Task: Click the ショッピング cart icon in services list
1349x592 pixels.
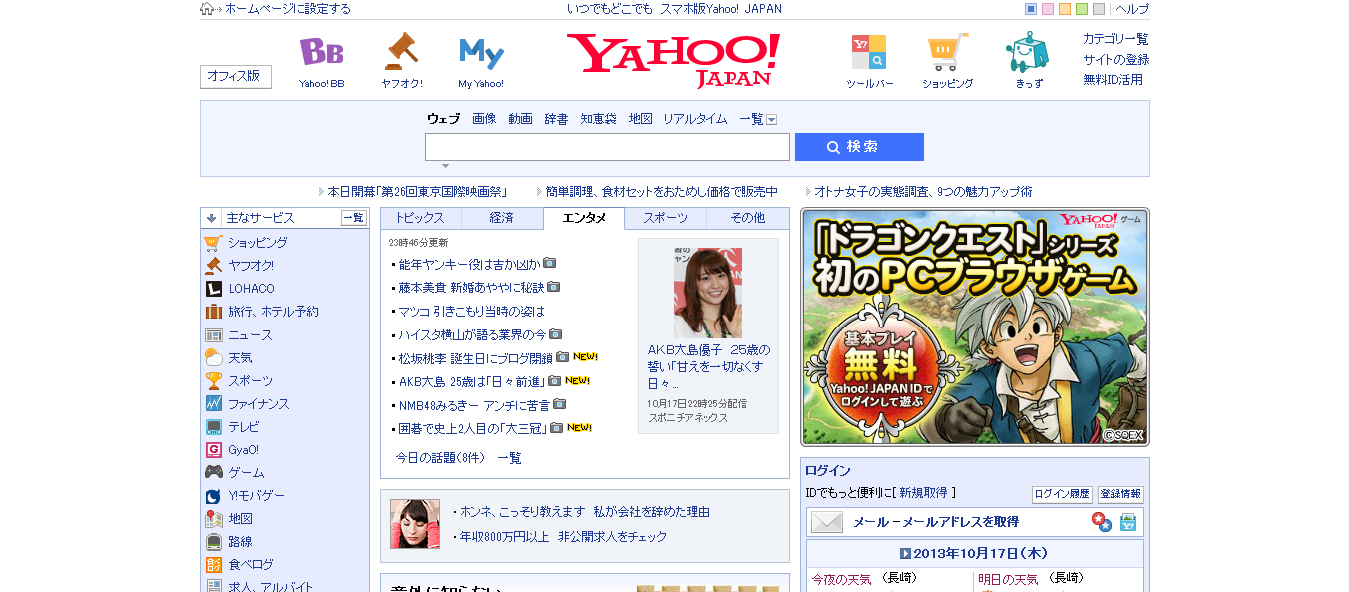Action: click(213, 242)
